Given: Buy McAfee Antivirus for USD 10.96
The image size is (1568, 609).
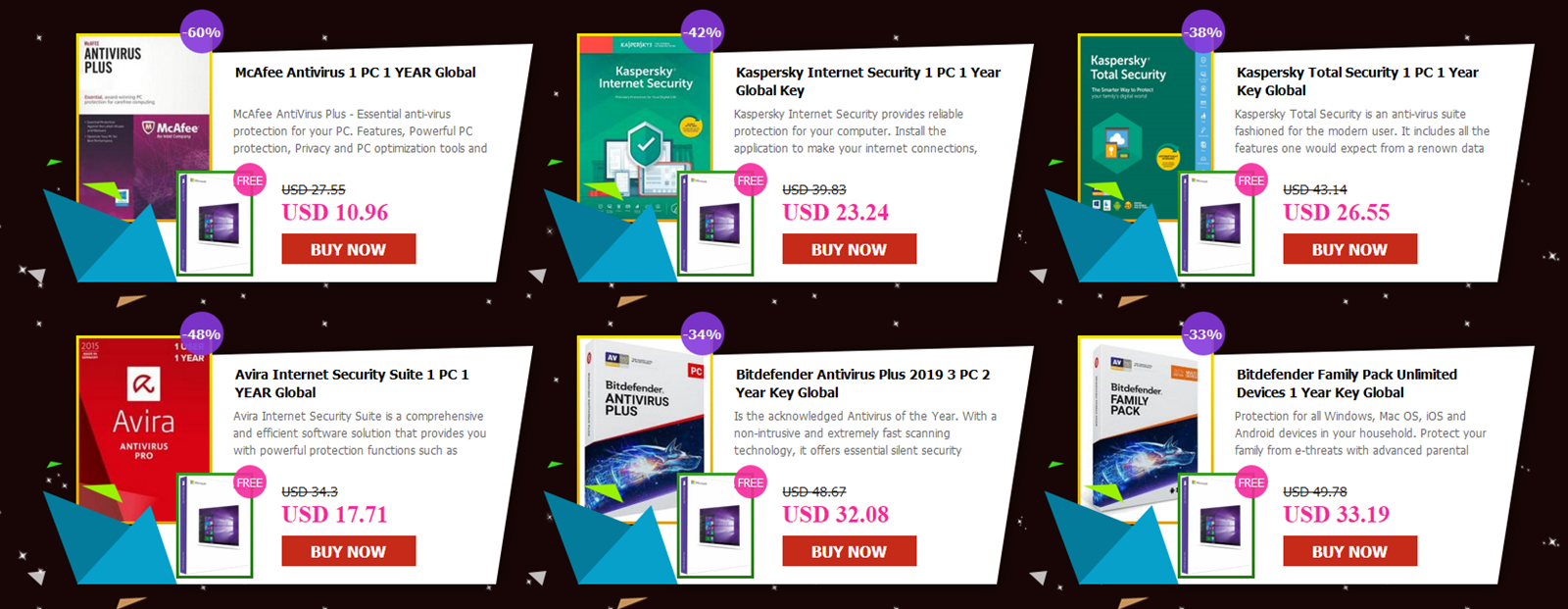Looking at the screenshot, I should 348,249.
